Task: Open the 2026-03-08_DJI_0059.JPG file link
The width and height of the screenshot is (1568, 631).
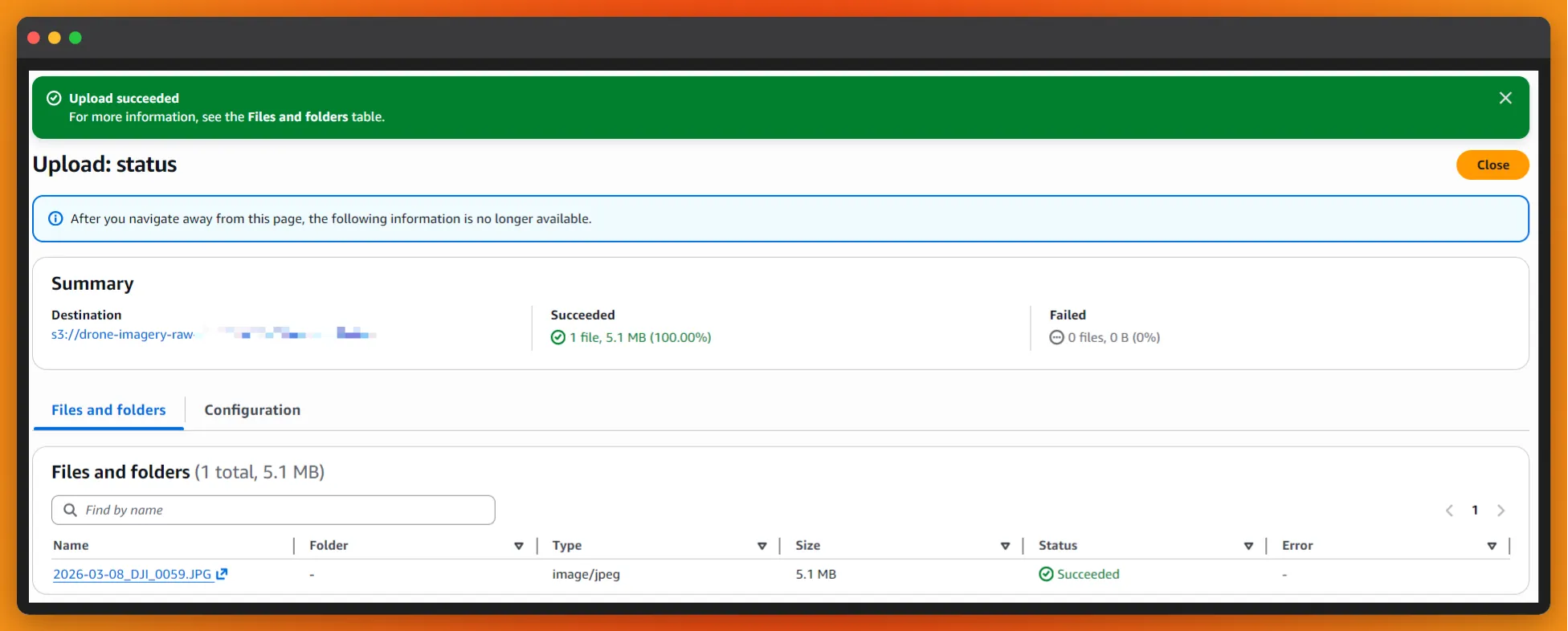Action: pyautogui.click(x=132, y=575)
